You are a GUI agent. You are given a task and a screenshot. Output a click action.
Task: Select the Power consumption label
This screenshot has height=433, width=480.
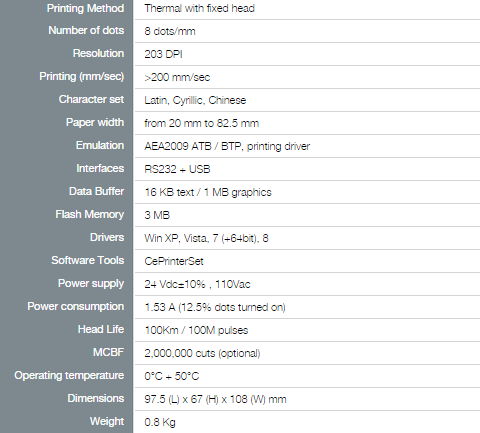tap(76, 306)
